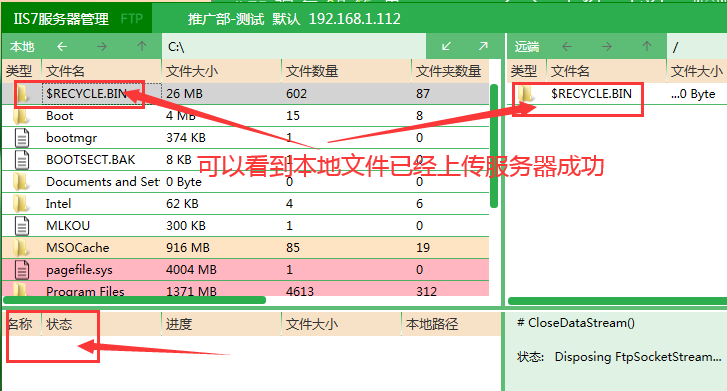Click the remote ...0 Byte size cell
This screenshot has width=727, height=391.
[693, 94]
